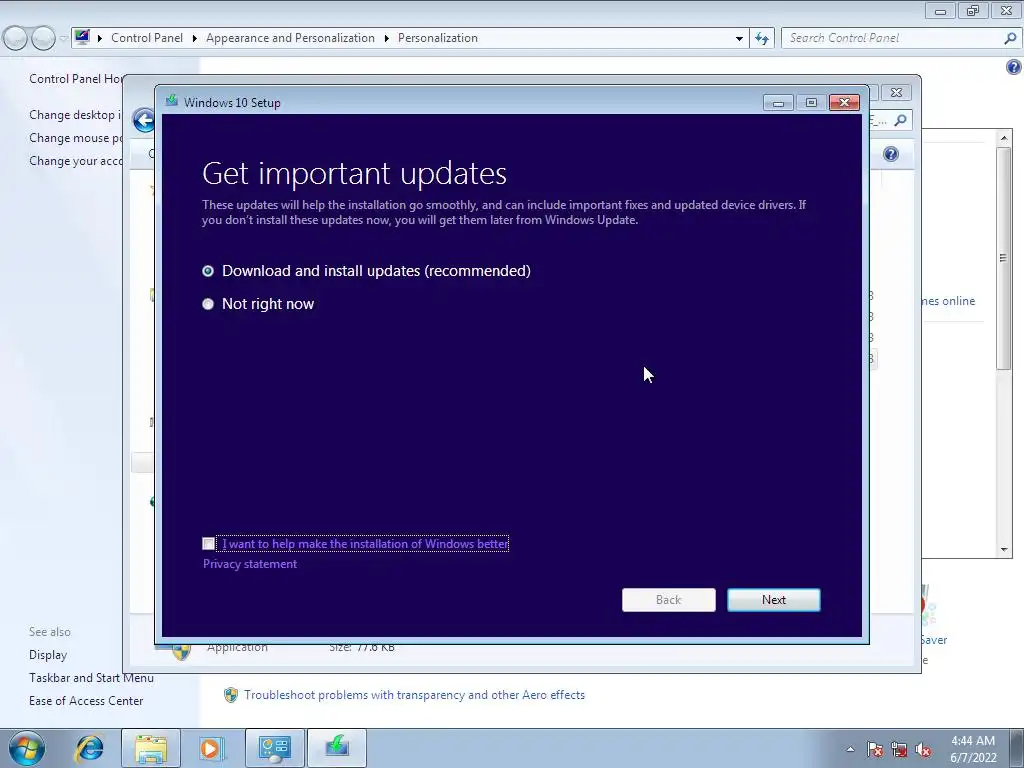Click the network status tray icon
The height and width of the screenshot is (768, 1024).
[x=899, y=750]
